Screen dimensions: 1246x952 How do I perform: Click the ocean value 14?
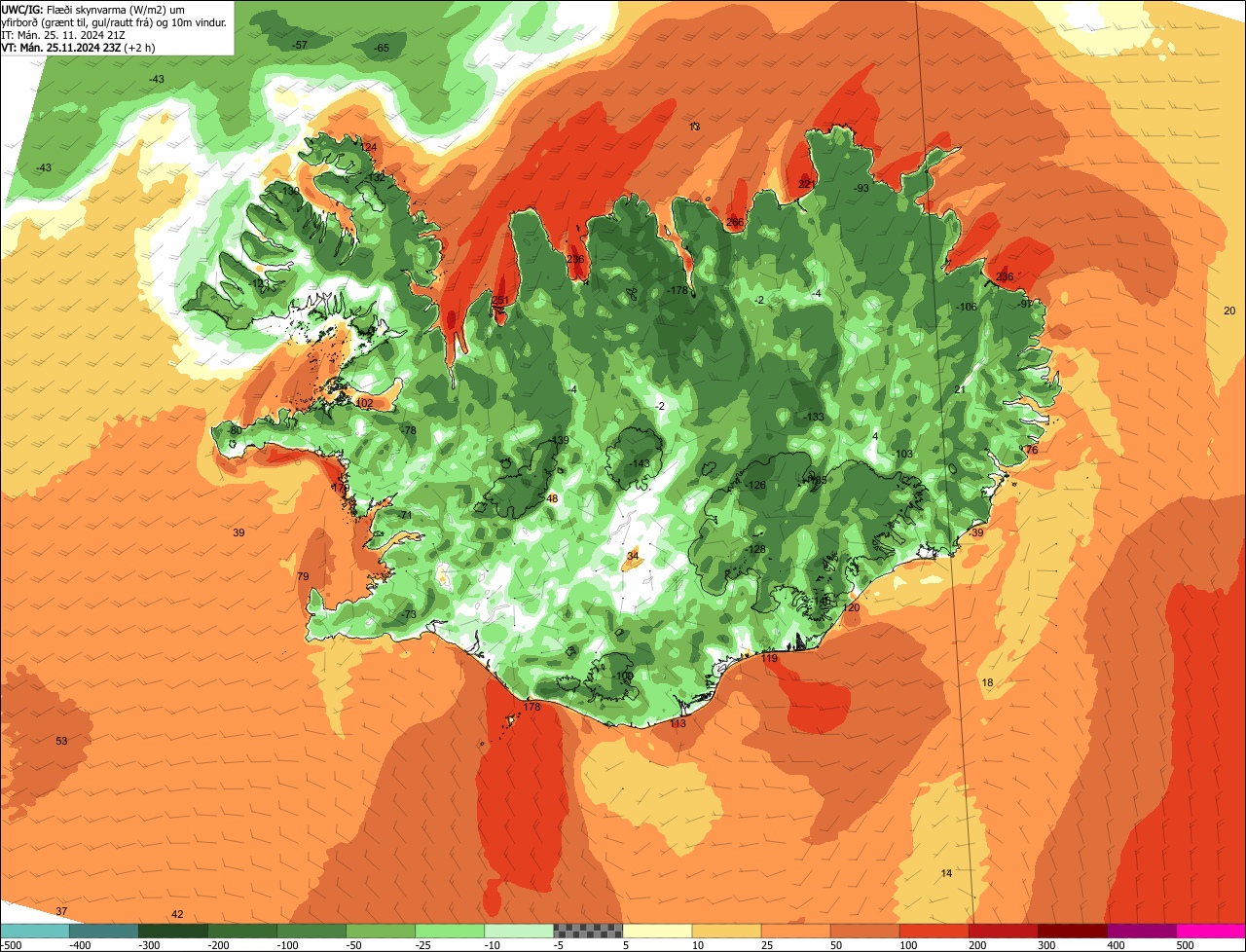947,873
